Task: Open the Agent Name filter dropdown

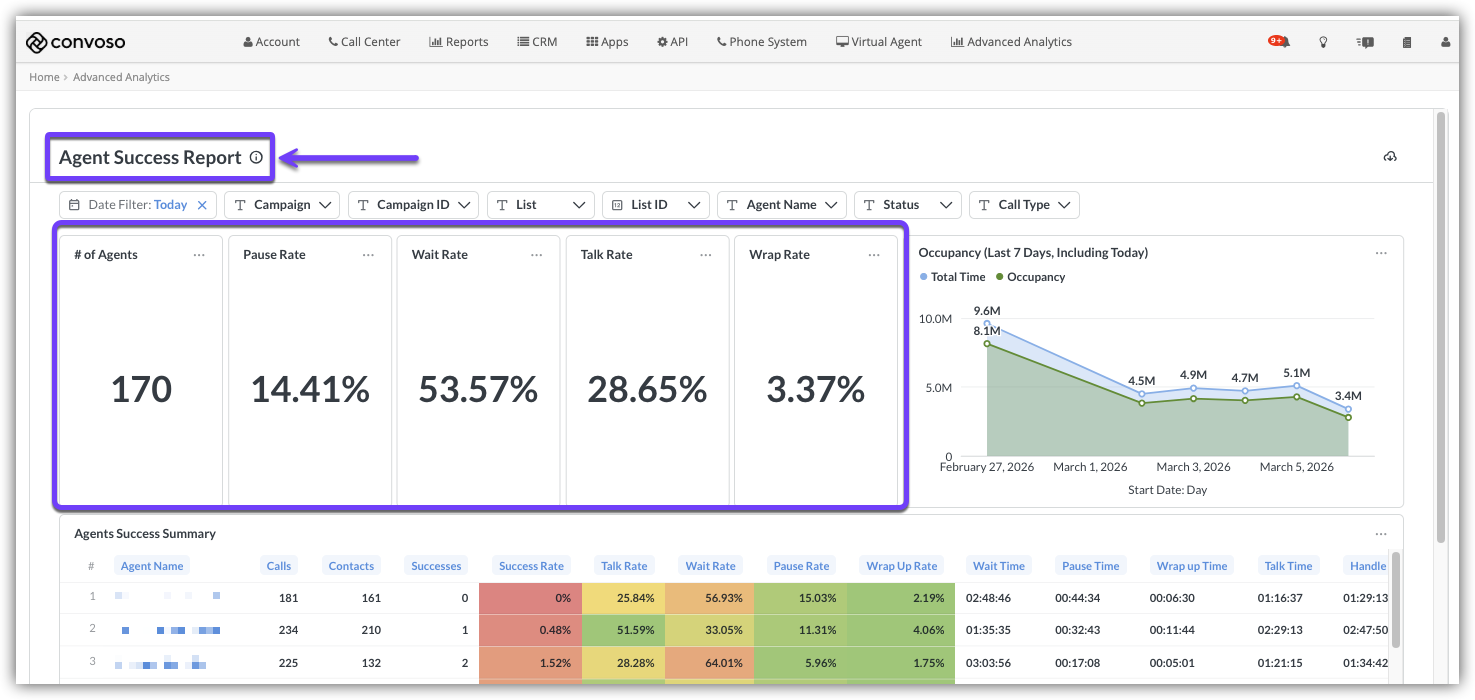Action: (782, 205)
